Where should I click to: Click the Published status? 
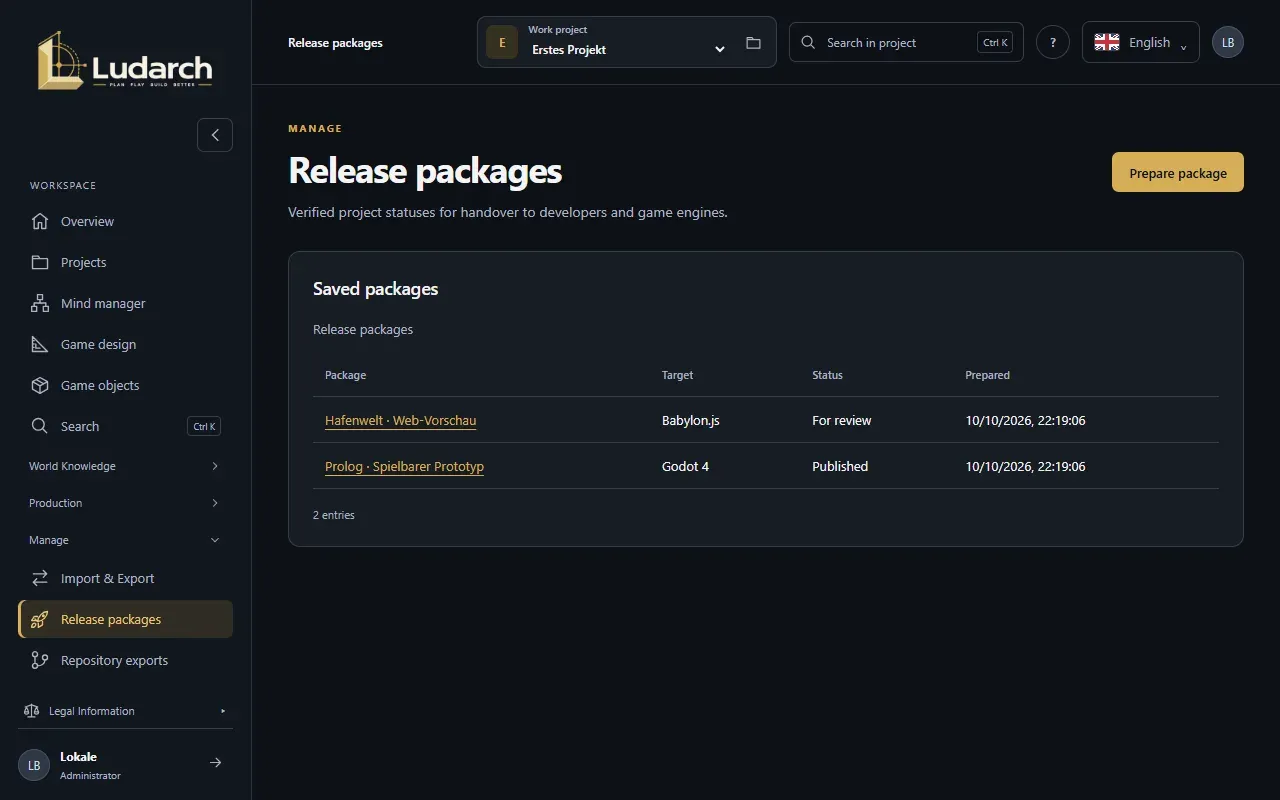(x=840, y=467)
